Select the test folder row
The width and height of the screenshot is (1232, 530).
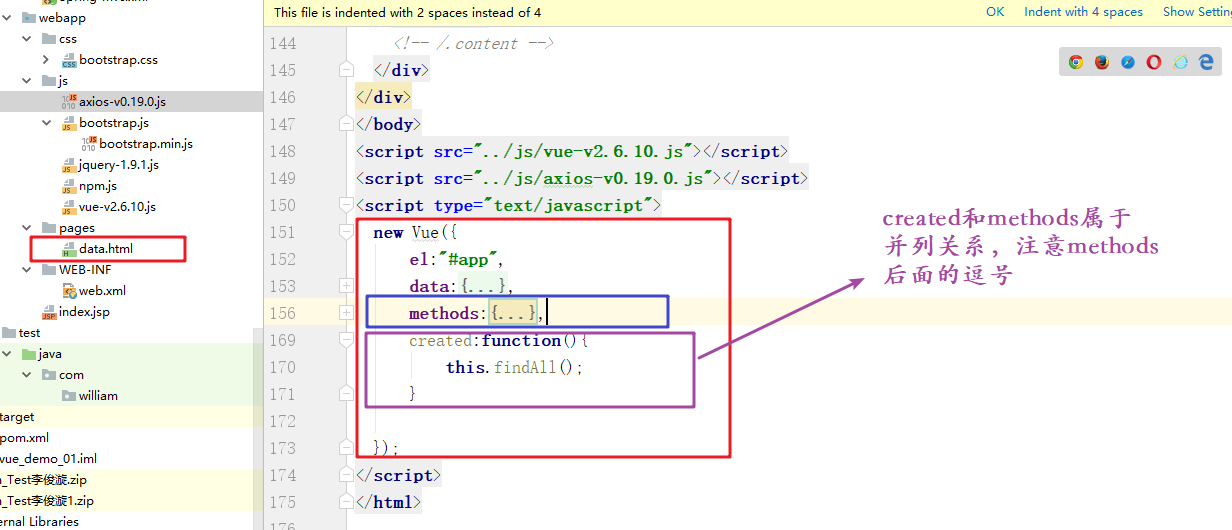tap(131, 333)
